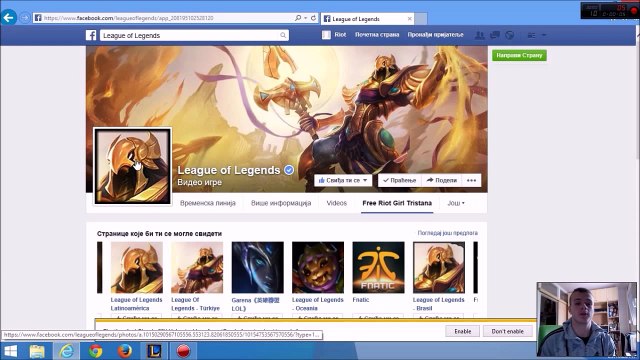
Task: Reload the page with refresh icon
Action: tap(313, 18)
